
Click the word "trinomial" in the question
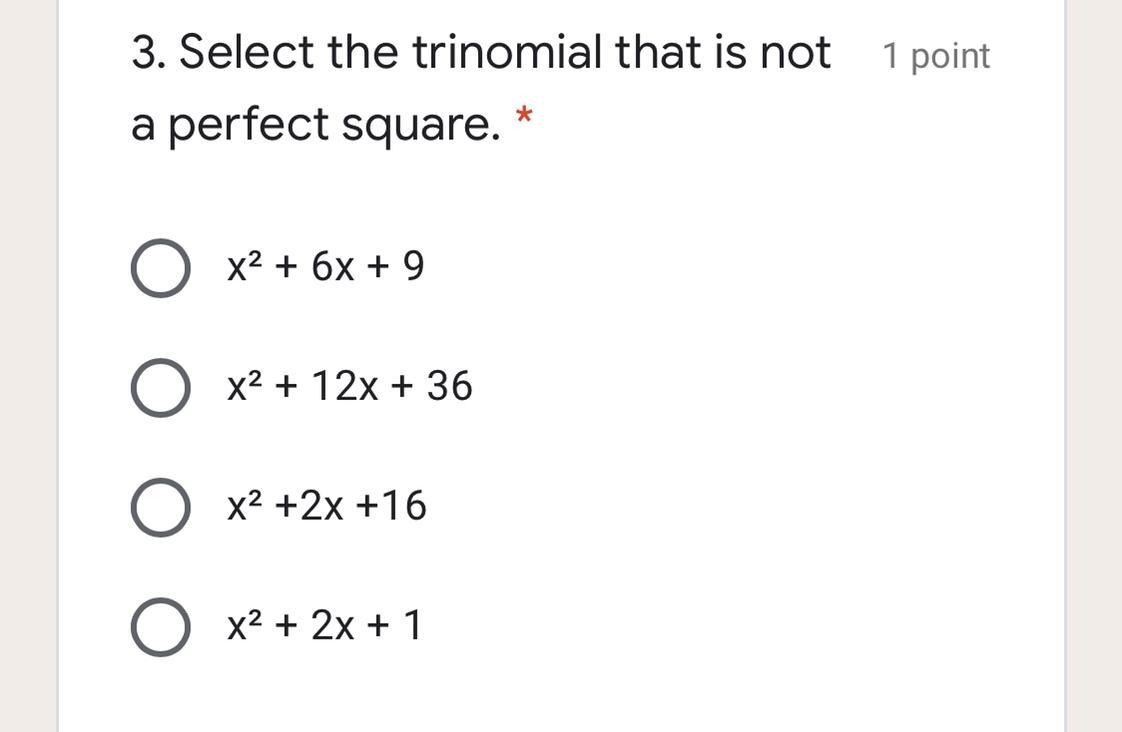[x=507, y=52]
